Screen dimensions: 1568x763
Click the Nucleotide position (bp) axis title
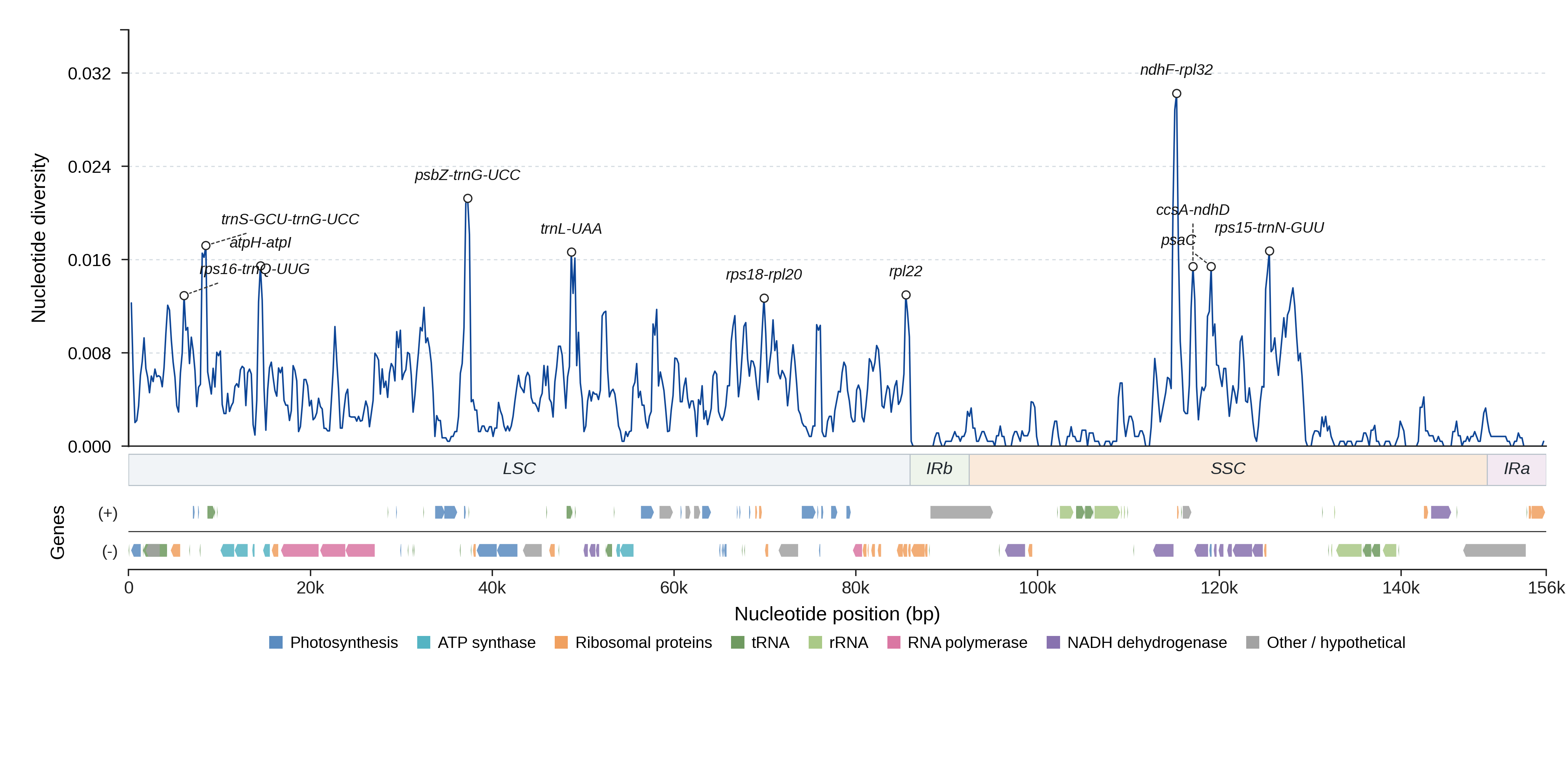pyautogui.click(x=837, y=614)
